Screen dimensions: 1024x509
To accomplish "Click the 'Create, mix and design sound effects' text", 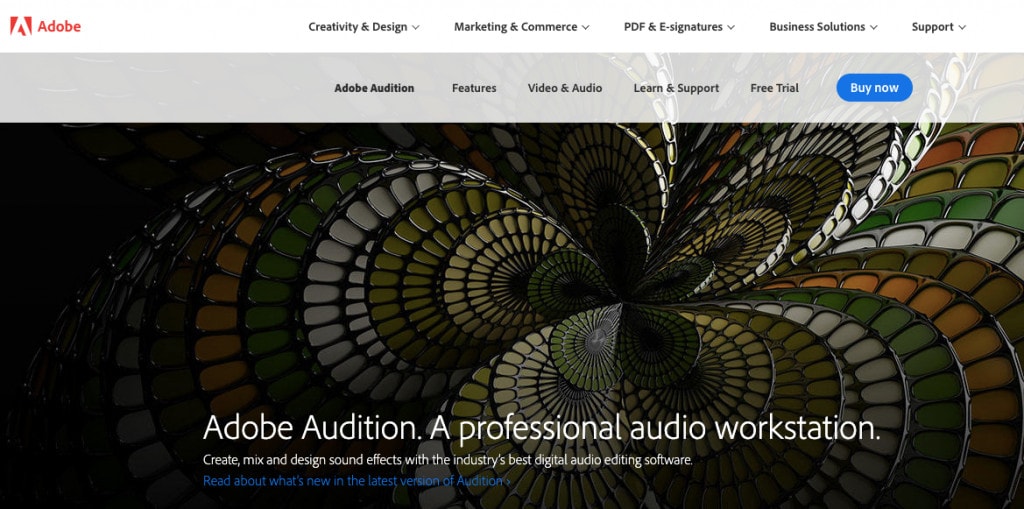I will [447, 460].
